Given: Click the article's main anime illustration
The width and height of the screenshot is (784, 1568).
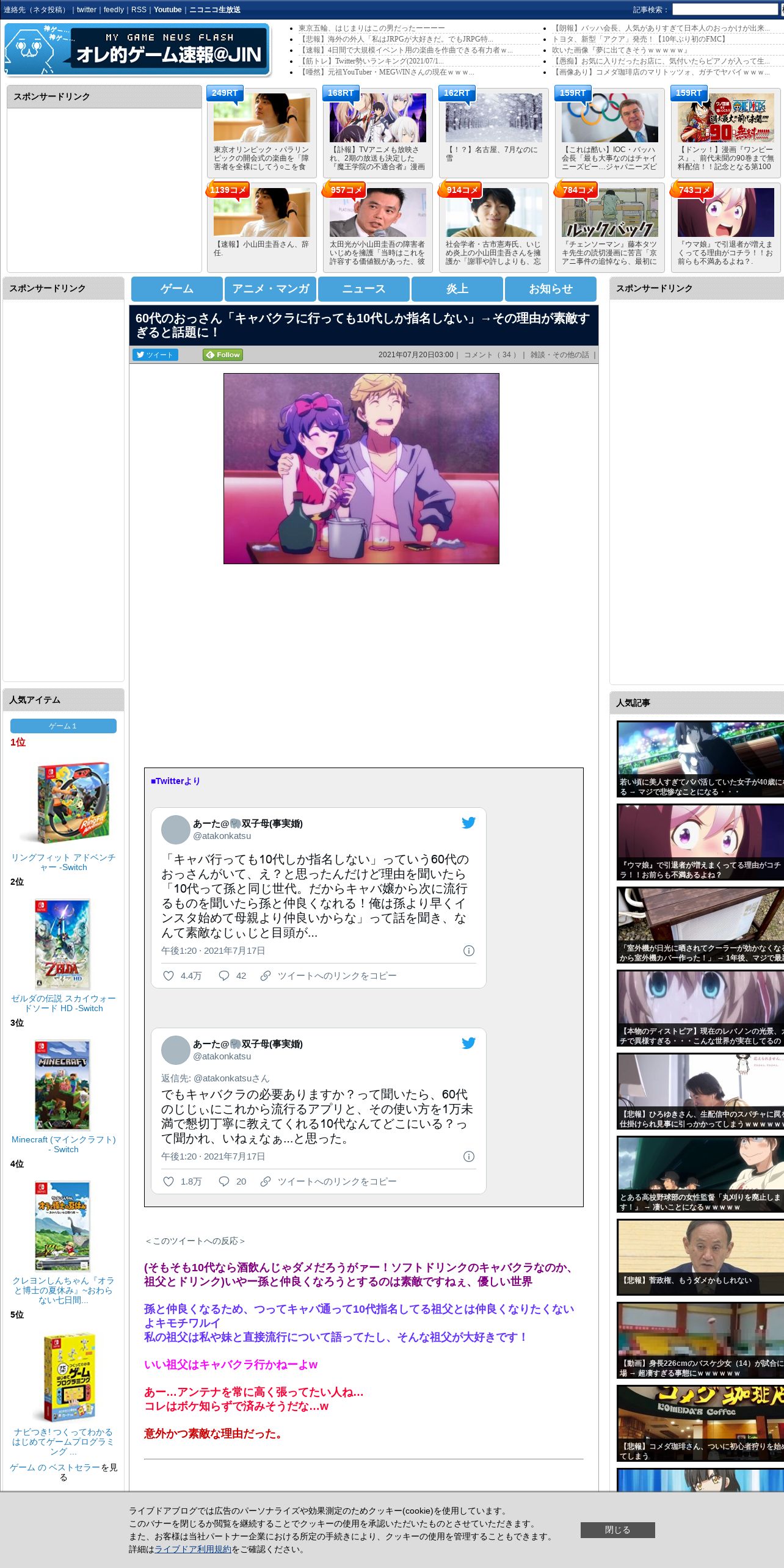Looking at the screenshot, I should [x=361, y=468].
